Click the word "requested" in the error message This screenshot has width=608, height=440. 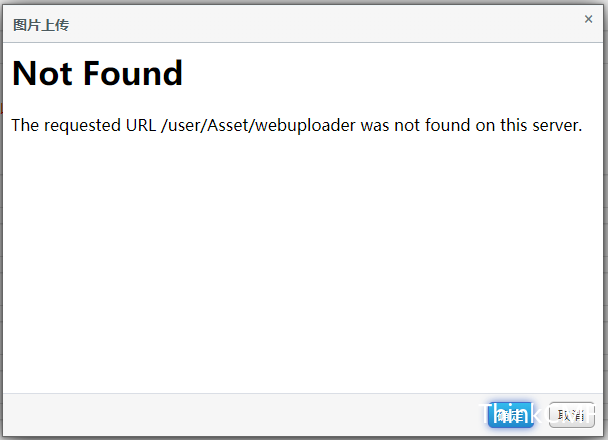(x=82, y=126)
